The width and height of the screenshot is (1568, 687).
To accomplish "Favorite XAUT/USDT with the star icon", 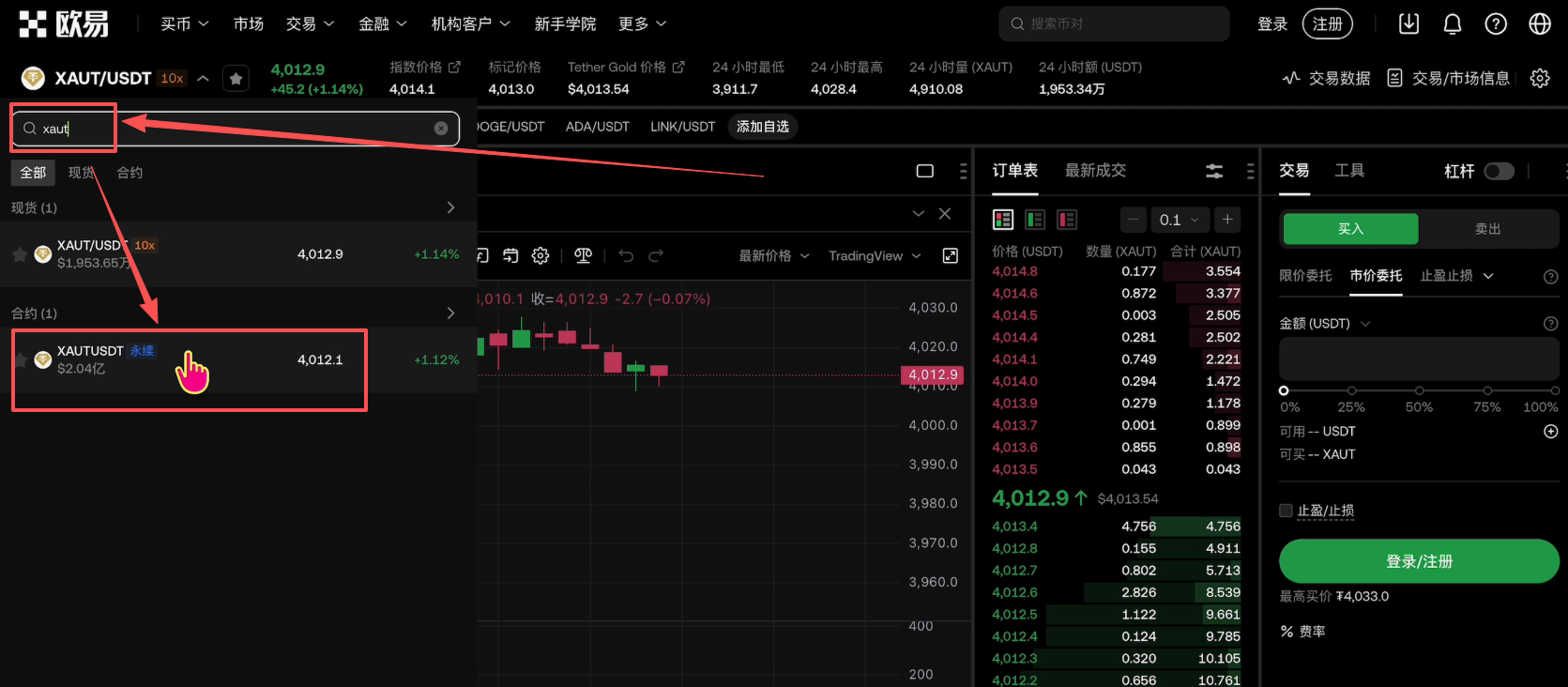I will pyautogui.click(x=236, y=79).
